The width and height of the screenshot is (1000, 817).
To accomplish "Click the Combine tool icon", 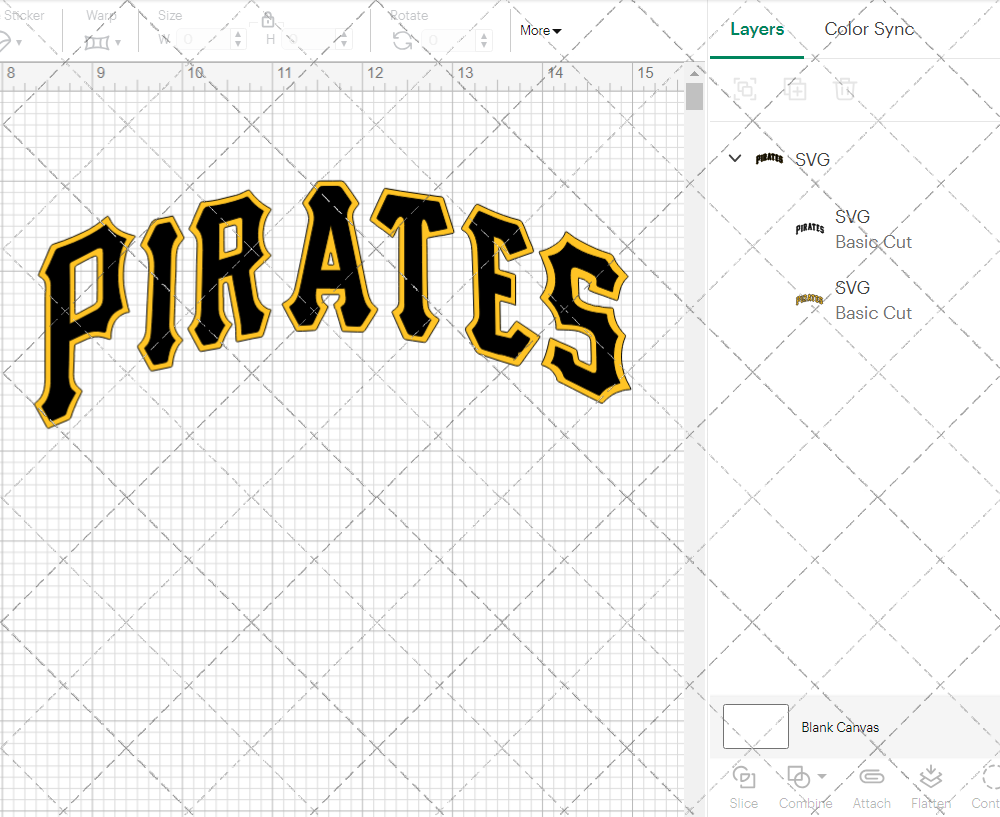I will click(x=798, y=777).
